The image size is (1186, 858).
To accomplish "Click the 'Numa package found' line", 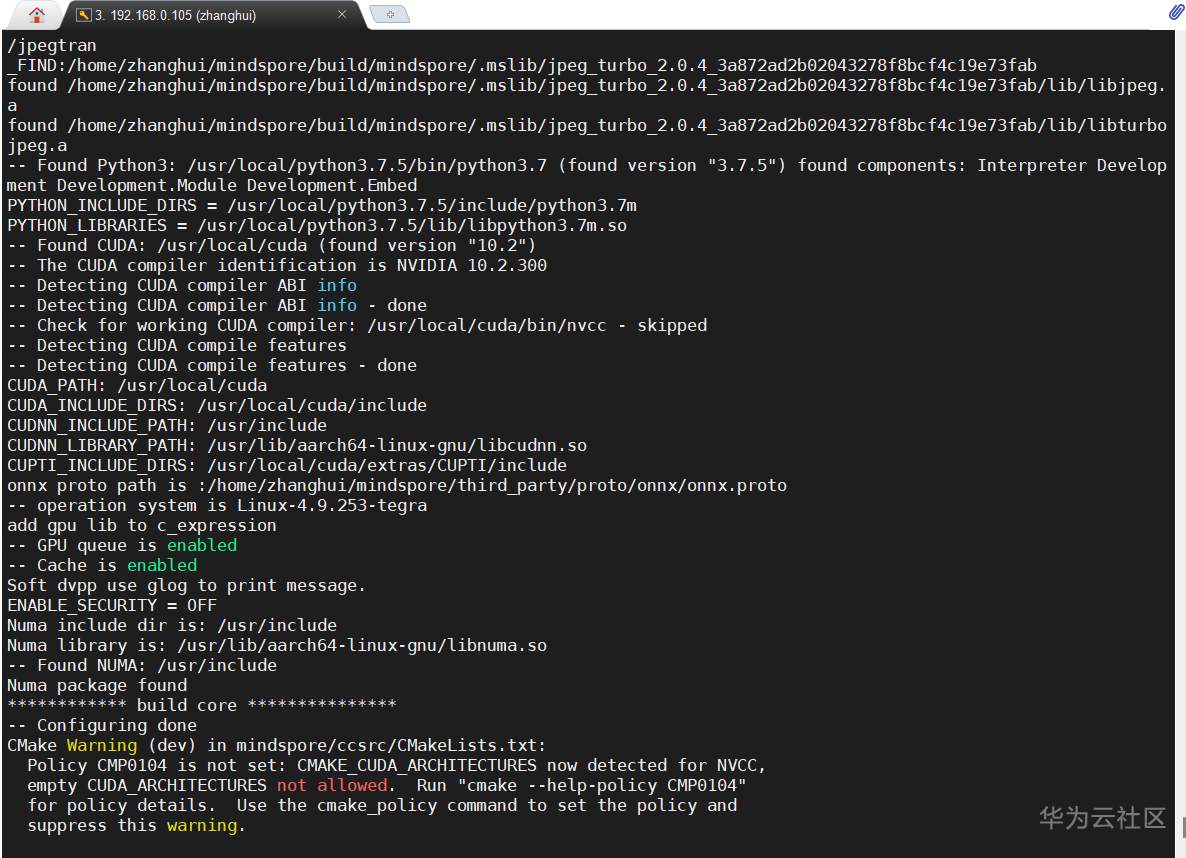I will tap(97, 685).
